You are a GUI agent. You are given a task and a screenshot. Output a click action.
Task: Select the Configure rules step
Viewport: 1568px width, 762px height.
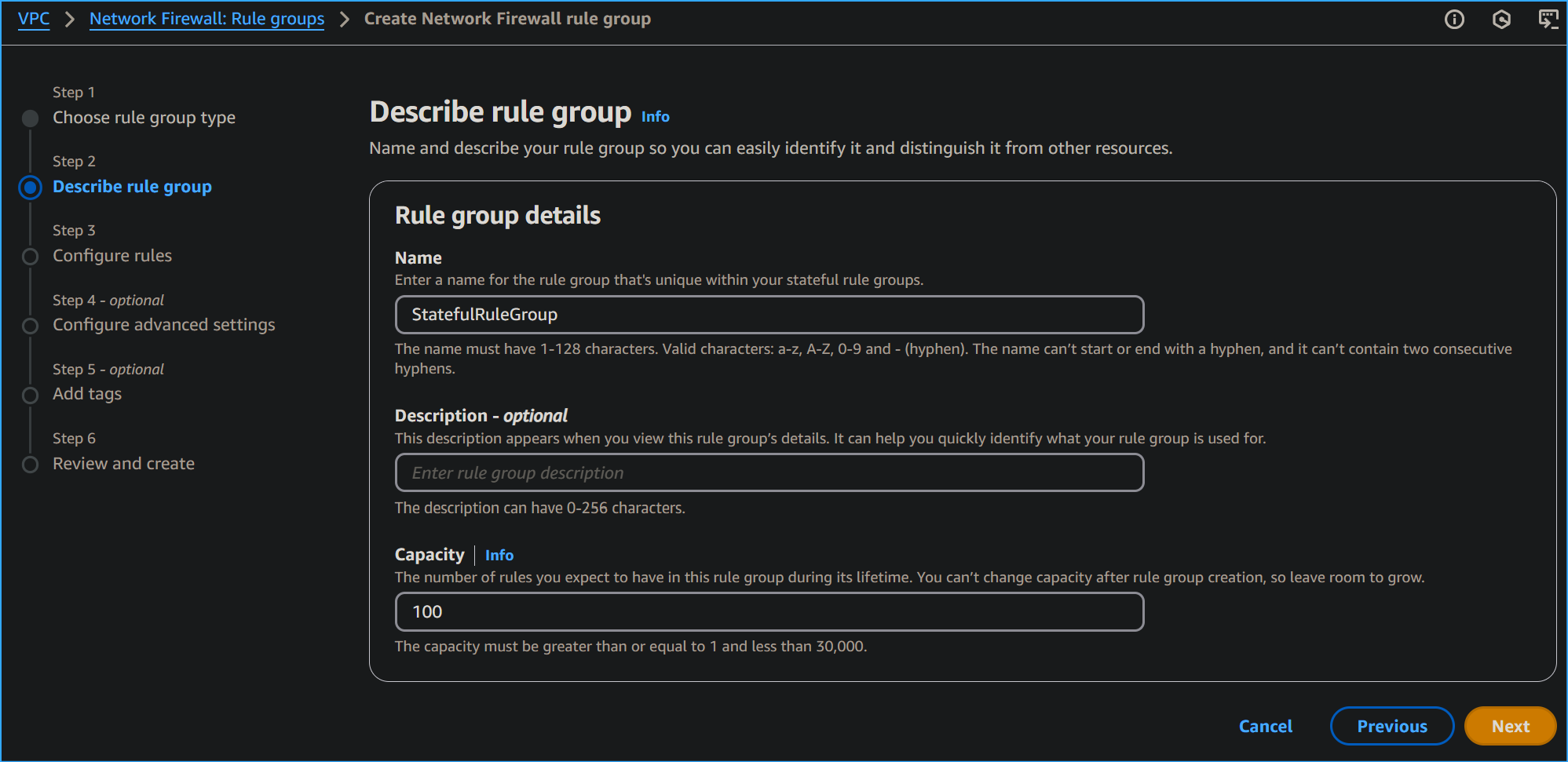click(x=112, y=255)
